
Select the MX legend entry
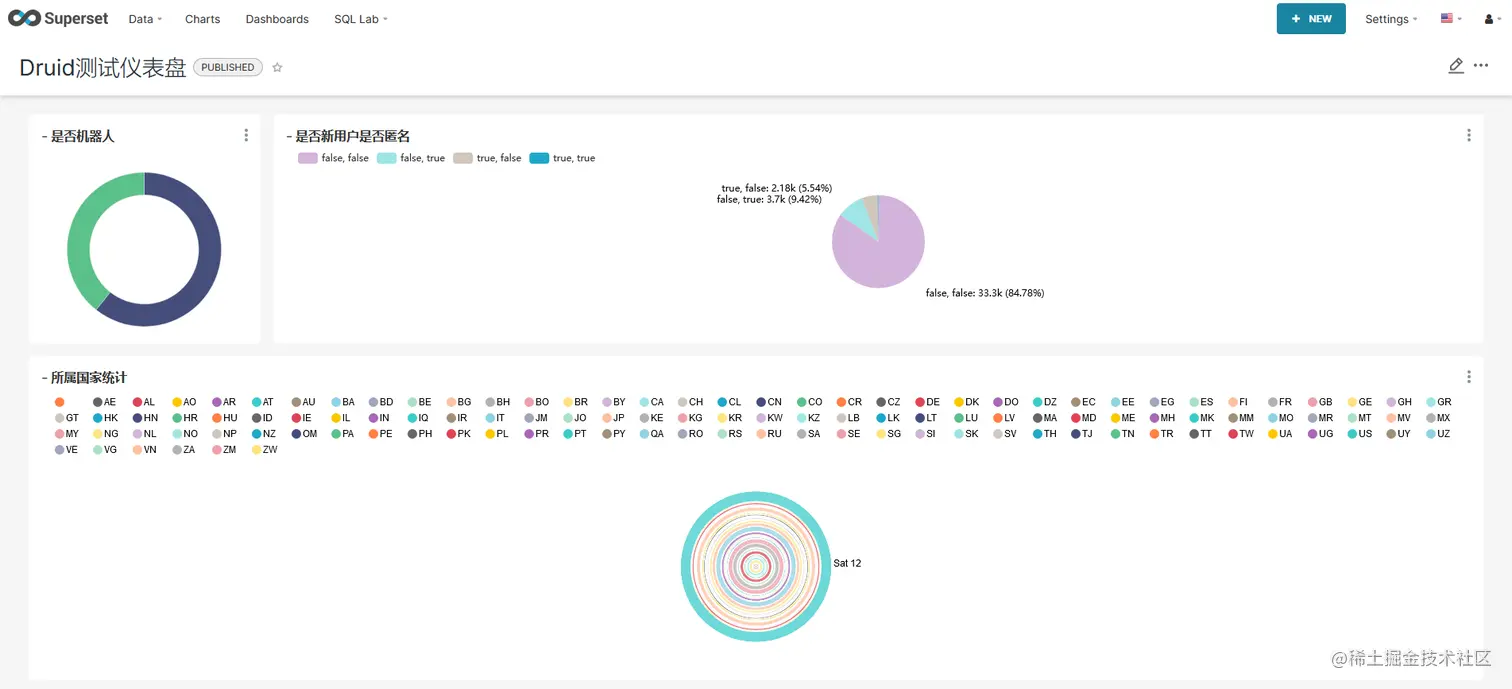pyautogui.click(x=1438, y=418)
